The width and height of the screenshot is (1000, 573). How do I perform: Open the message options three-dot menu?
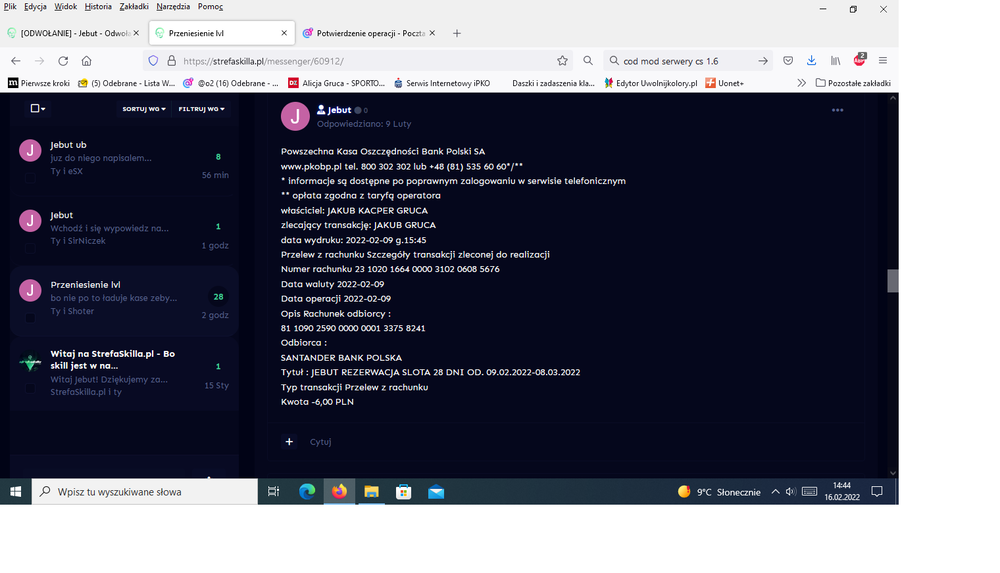[x=837, y=110]
